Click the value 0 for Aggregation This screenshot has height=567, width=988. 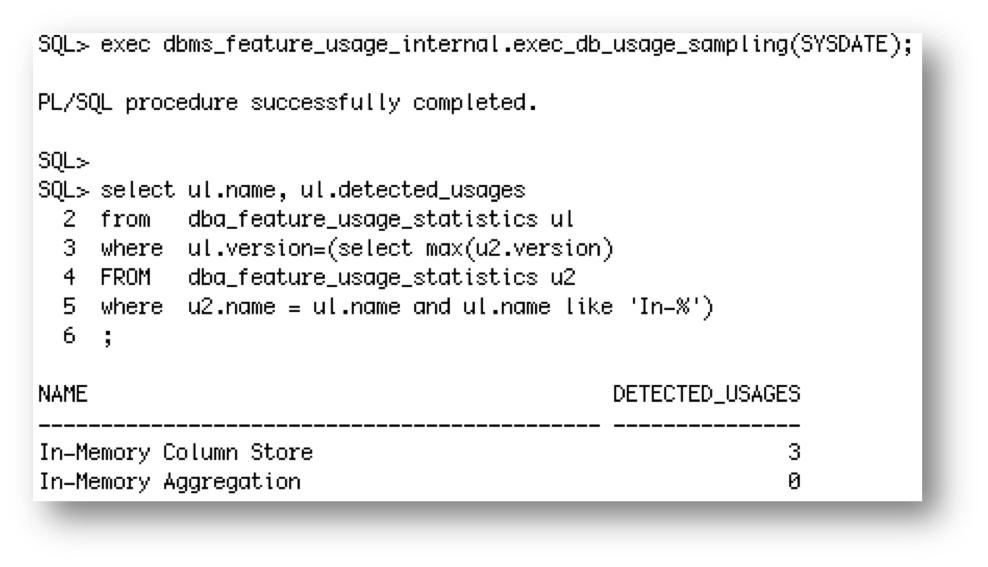coord(793,482)
